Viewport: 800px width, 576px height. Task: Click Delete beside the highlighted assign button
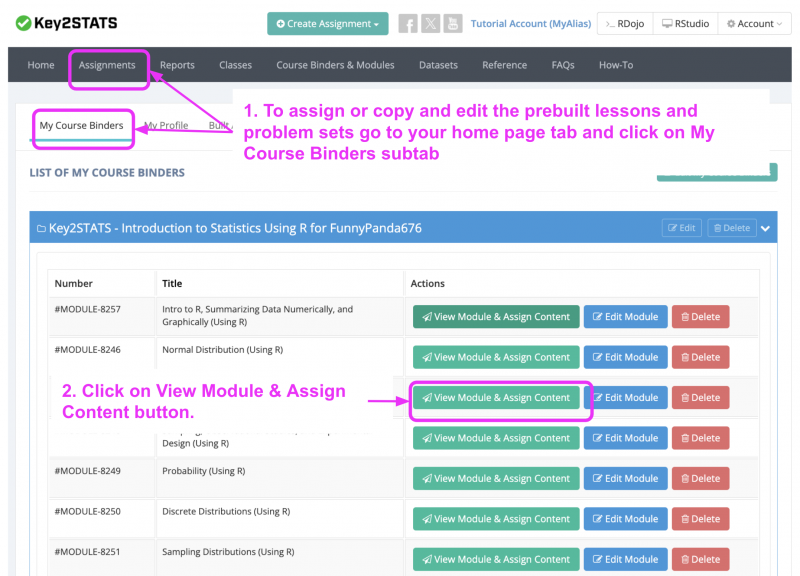[701, 397]
